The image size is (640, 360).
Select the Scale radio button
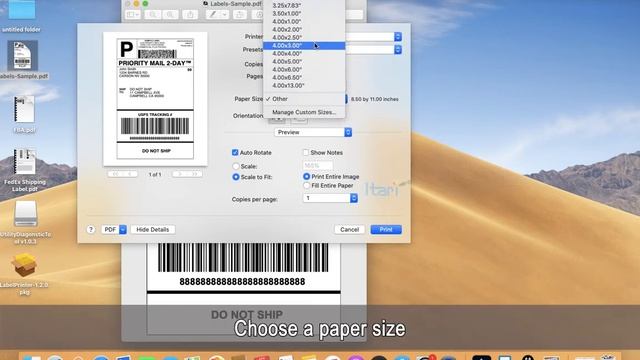[236, 167]
